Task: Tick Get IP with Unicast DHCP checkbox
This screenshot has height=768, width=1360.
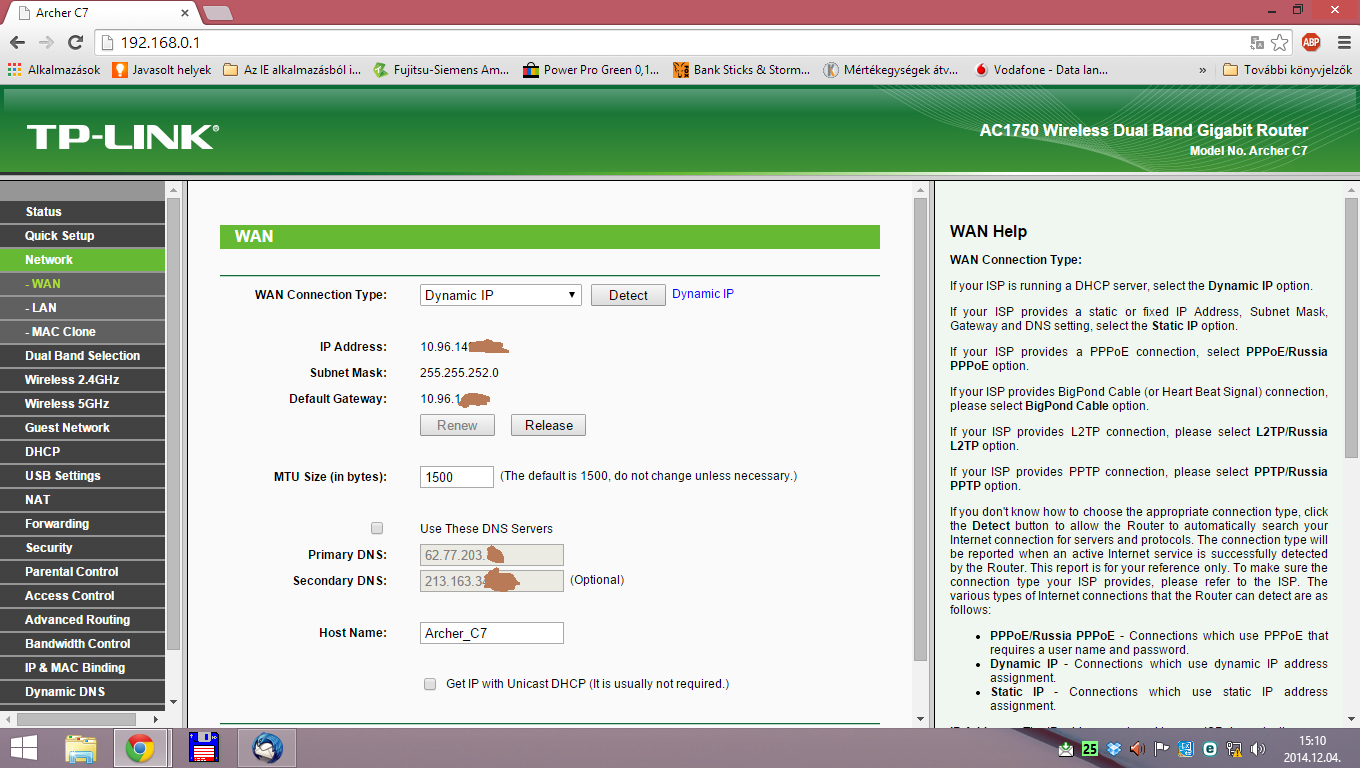Action: click(430, 684)
